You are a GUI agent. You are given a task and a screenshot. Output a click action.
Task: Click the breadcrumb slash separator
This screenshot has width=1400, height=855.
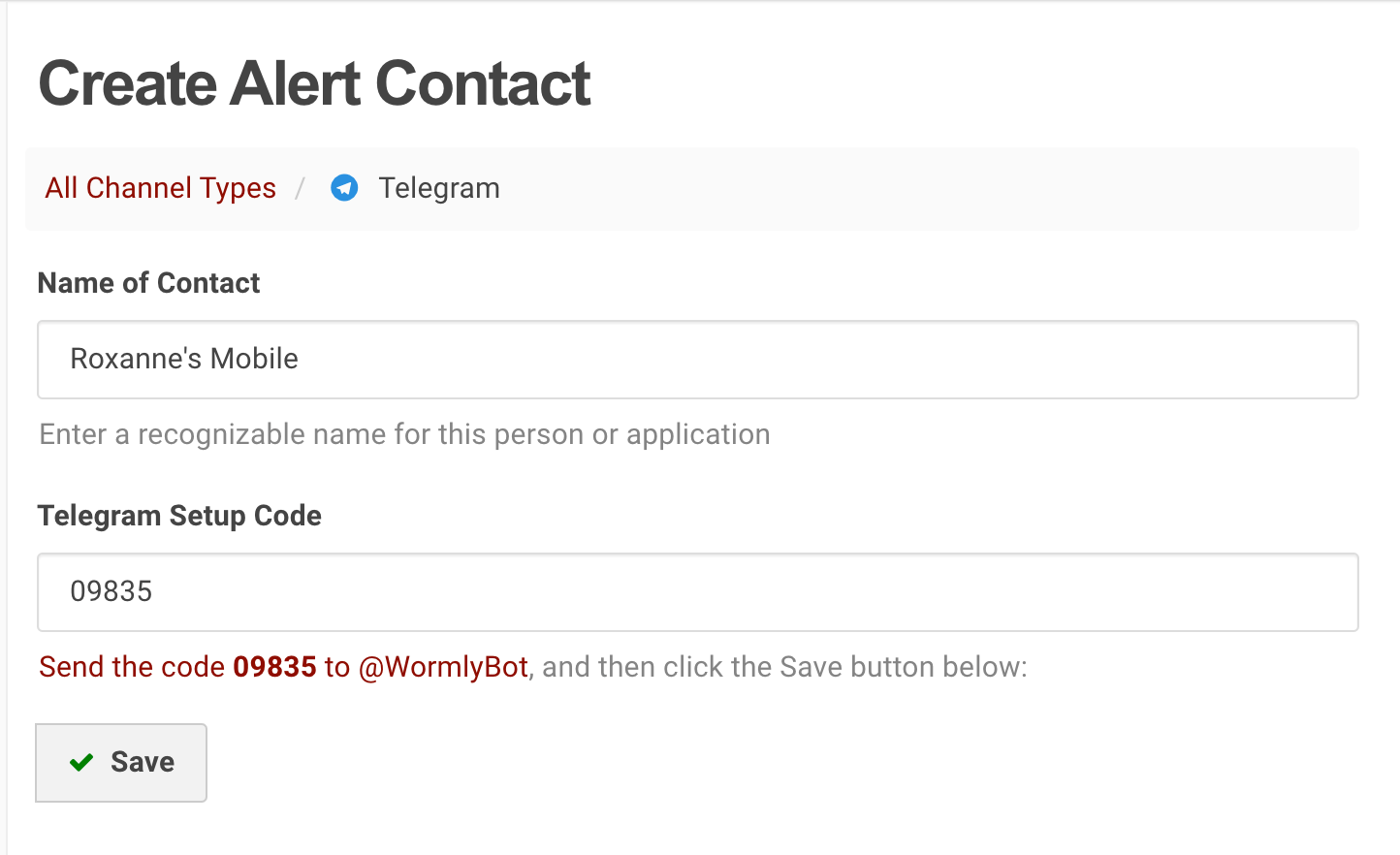pyautogui.click(x=301, y=188)
